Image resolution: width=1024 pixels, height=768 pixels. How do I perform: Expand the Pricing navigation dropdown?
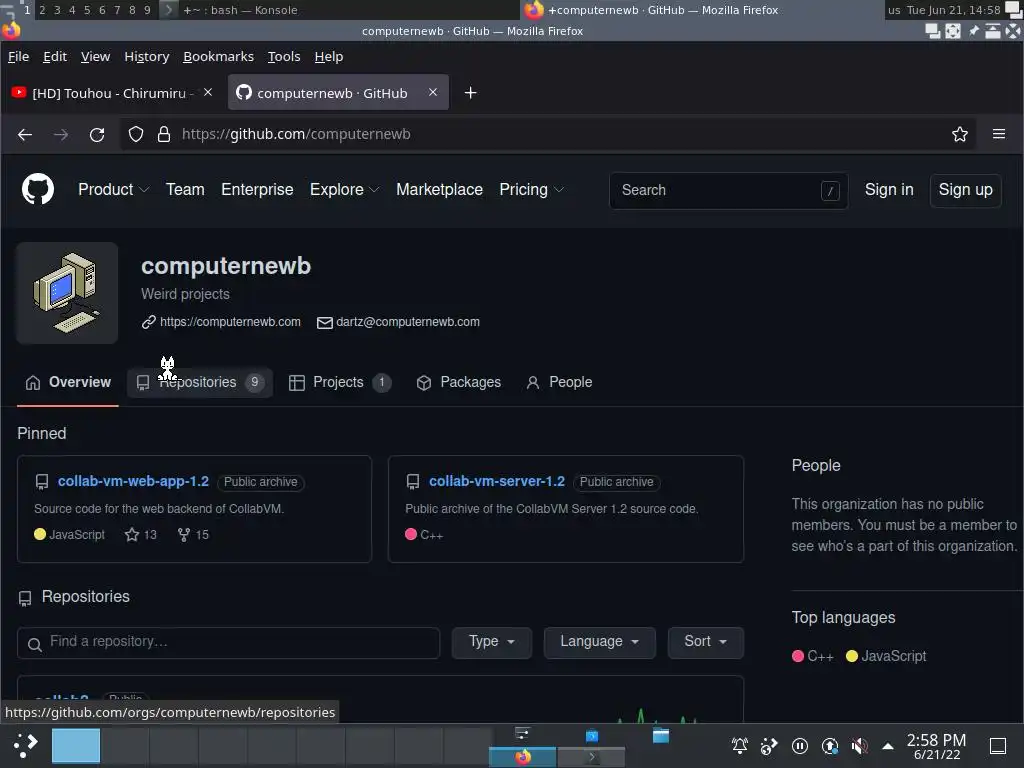click(532, 189)
